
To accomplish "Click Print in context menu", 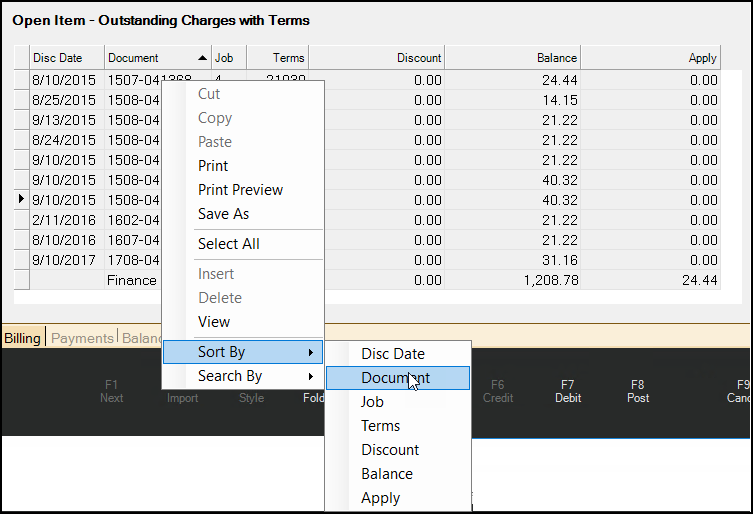I will (x=213, y=165).
